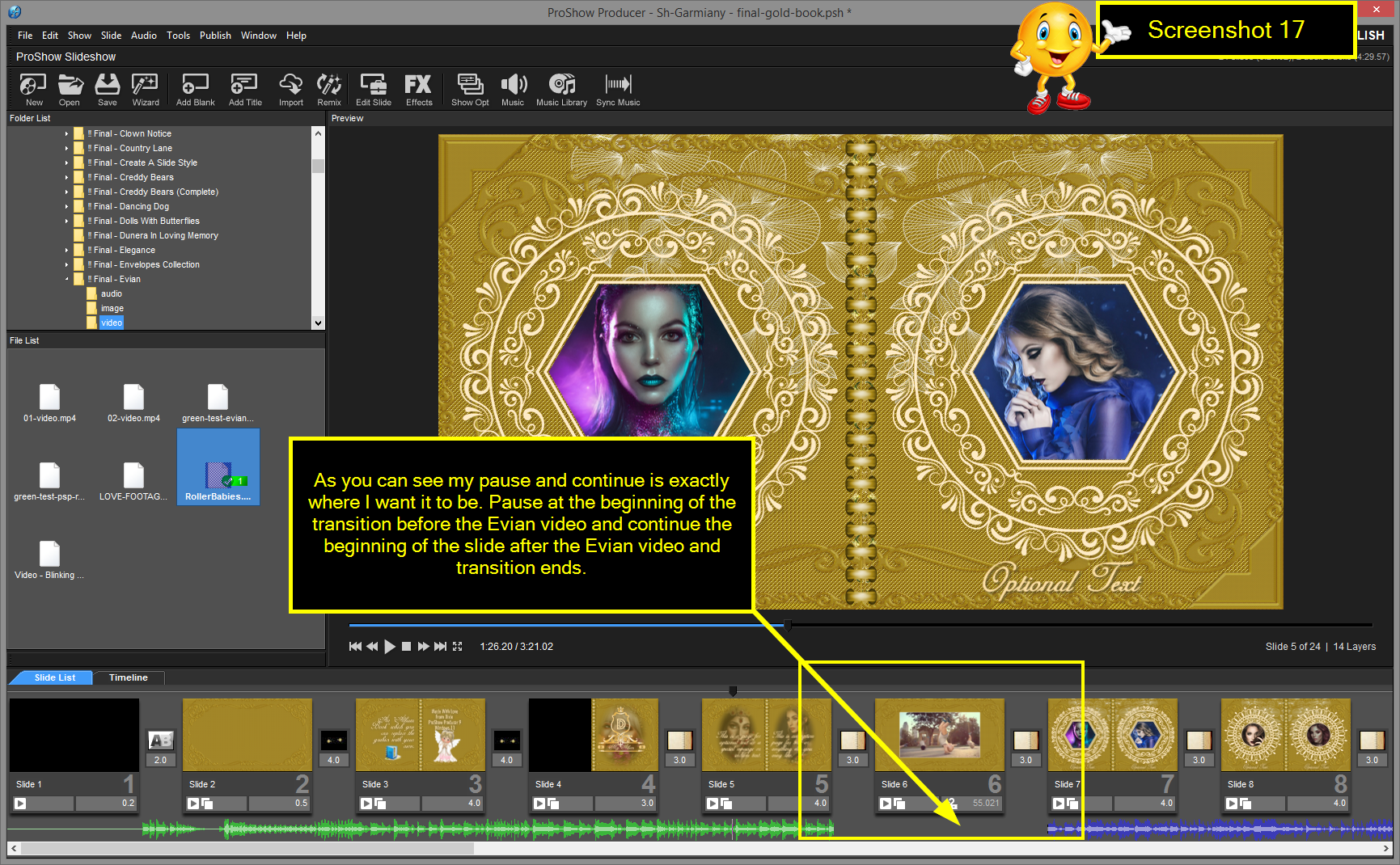Click the transition icon after Slide 2
Image resolution: width=1400 pixels, height=865 pixels.
pyautogui.click(x=333, y=740)
